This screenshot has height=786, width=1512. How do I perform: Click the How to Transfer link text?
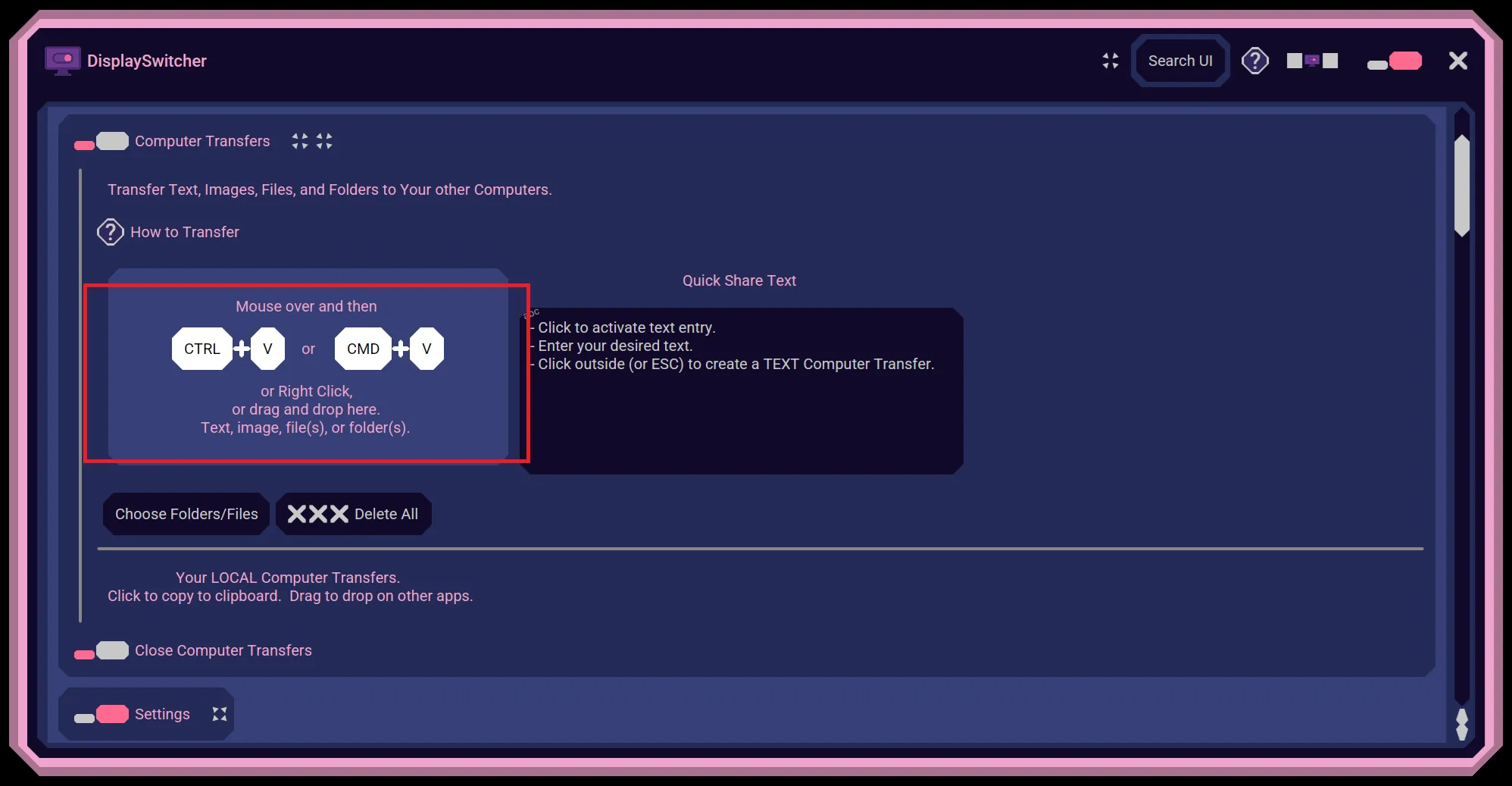tap(185, 232)
